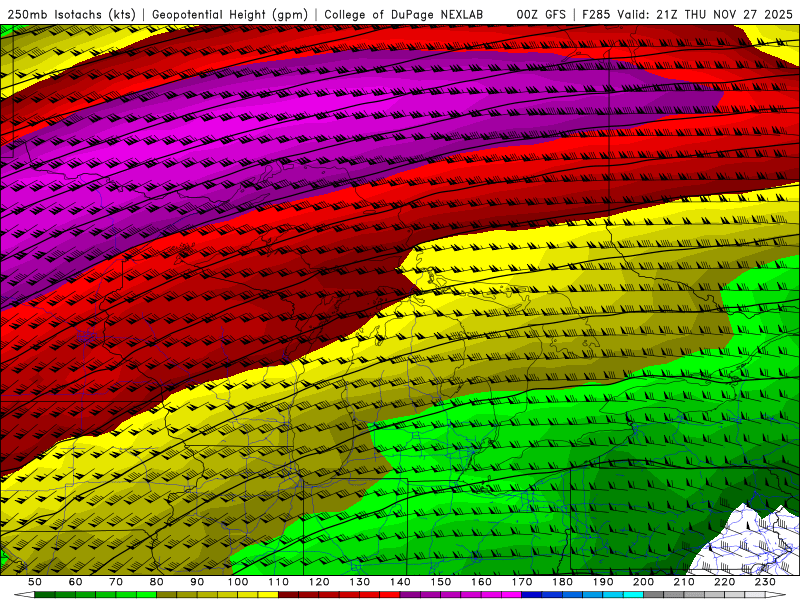Click the 200 value on the legend scale
Screen dimensions: 800x600
pos(643,582)
